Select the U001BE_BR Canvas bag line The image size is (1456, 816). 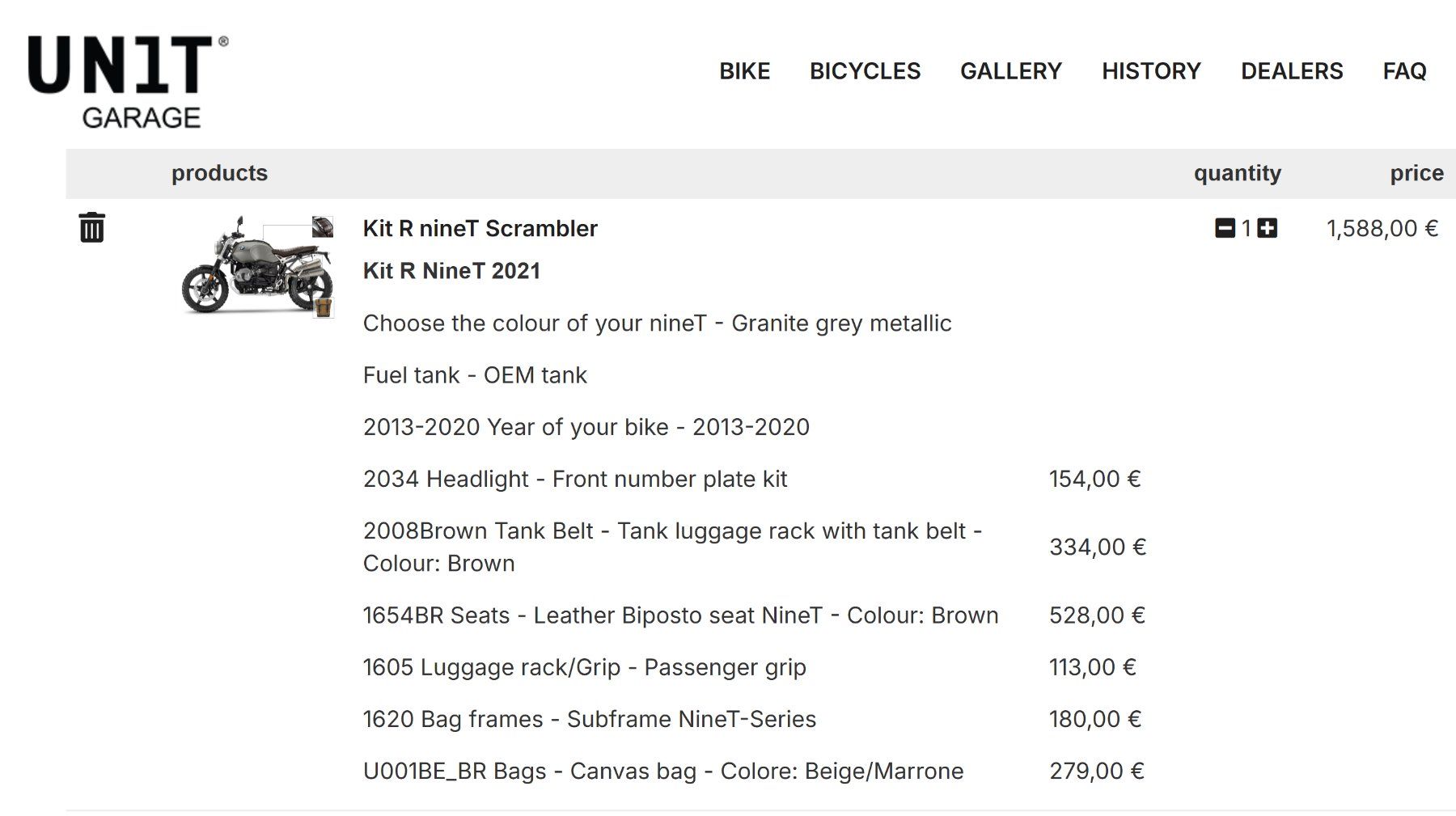pos(663,771)
